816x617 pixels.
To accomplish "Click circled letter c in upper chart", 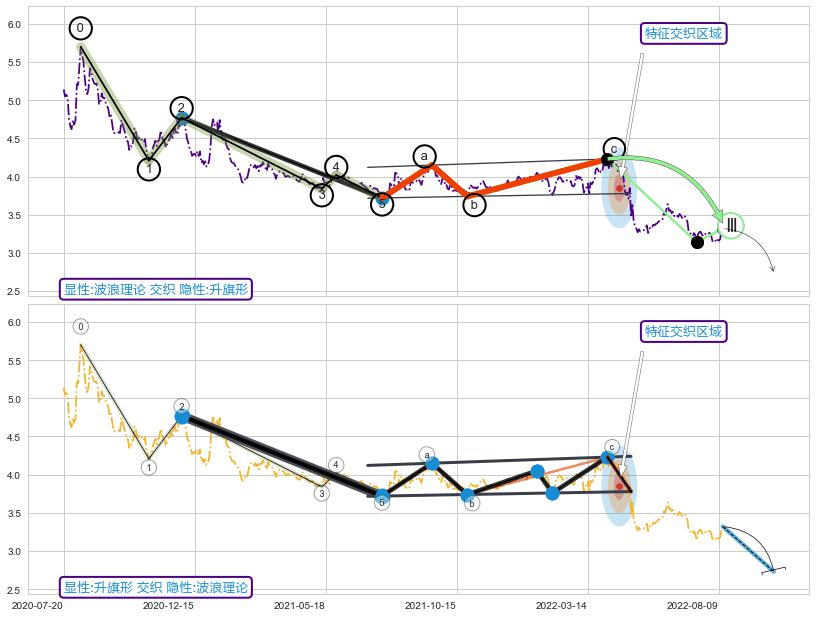I will (x=614, y=149).
